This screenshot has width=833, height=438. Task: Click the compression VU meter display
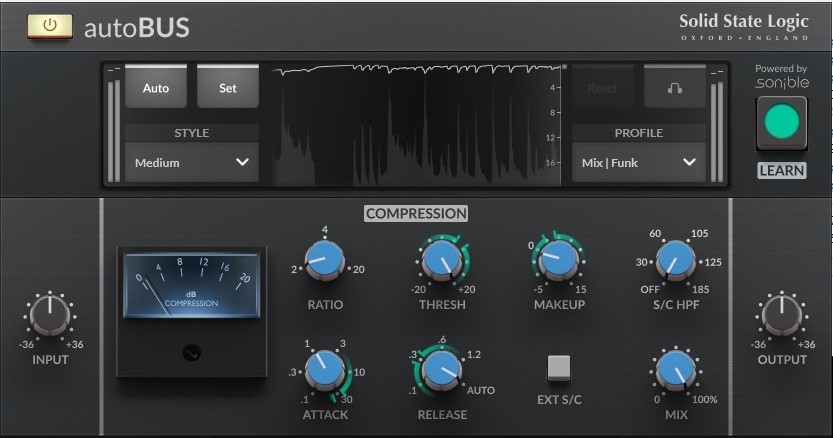point(192,283)
